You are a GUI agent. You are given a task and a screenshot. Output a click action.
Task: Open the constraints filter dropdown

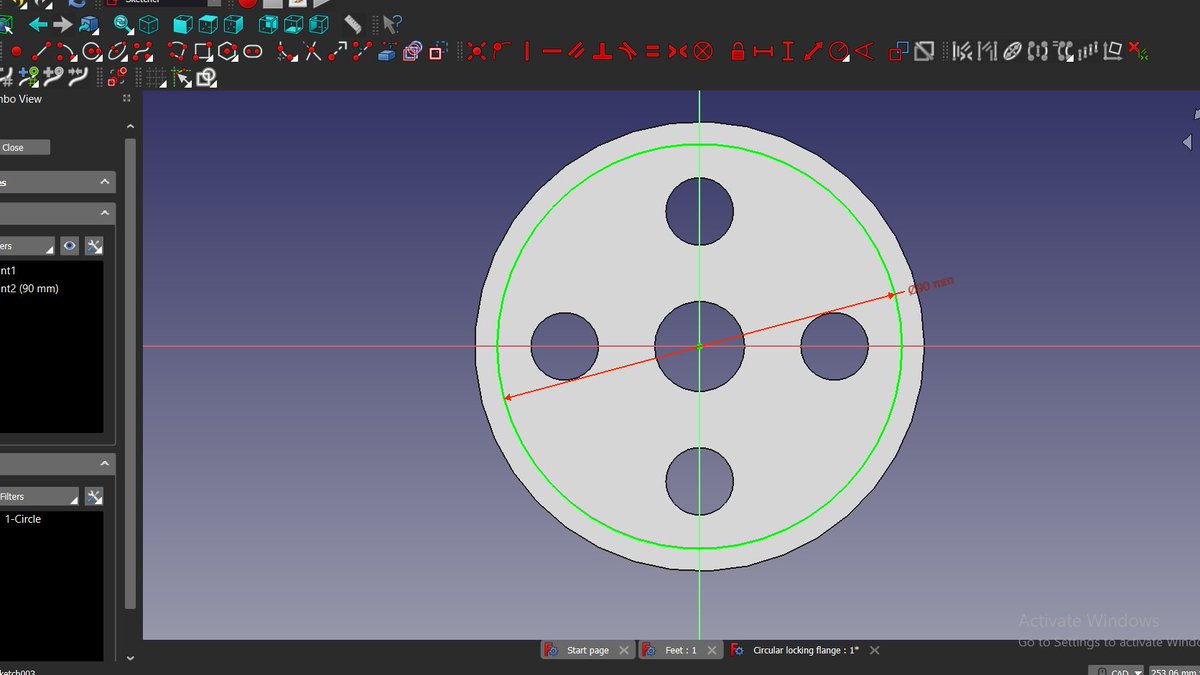tap(27, 245)
